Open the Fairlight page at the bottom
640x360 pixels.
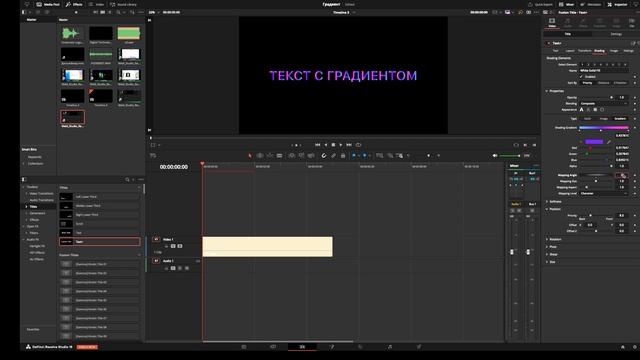pos(390,347)
